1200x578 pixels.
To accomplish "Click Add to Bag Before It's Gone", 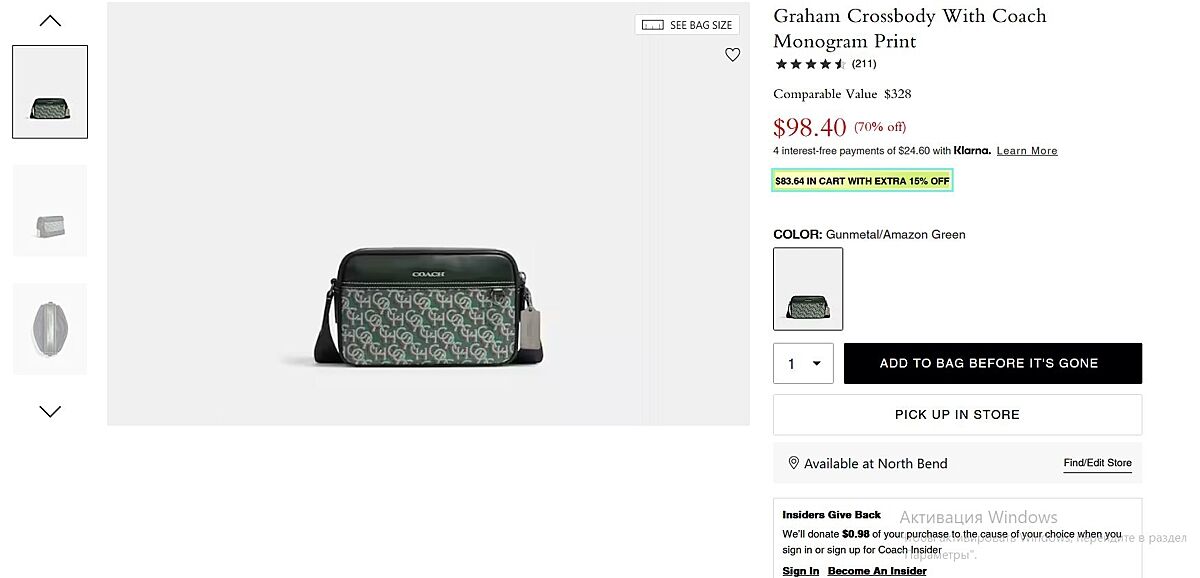I will click(x=992, y=364).
